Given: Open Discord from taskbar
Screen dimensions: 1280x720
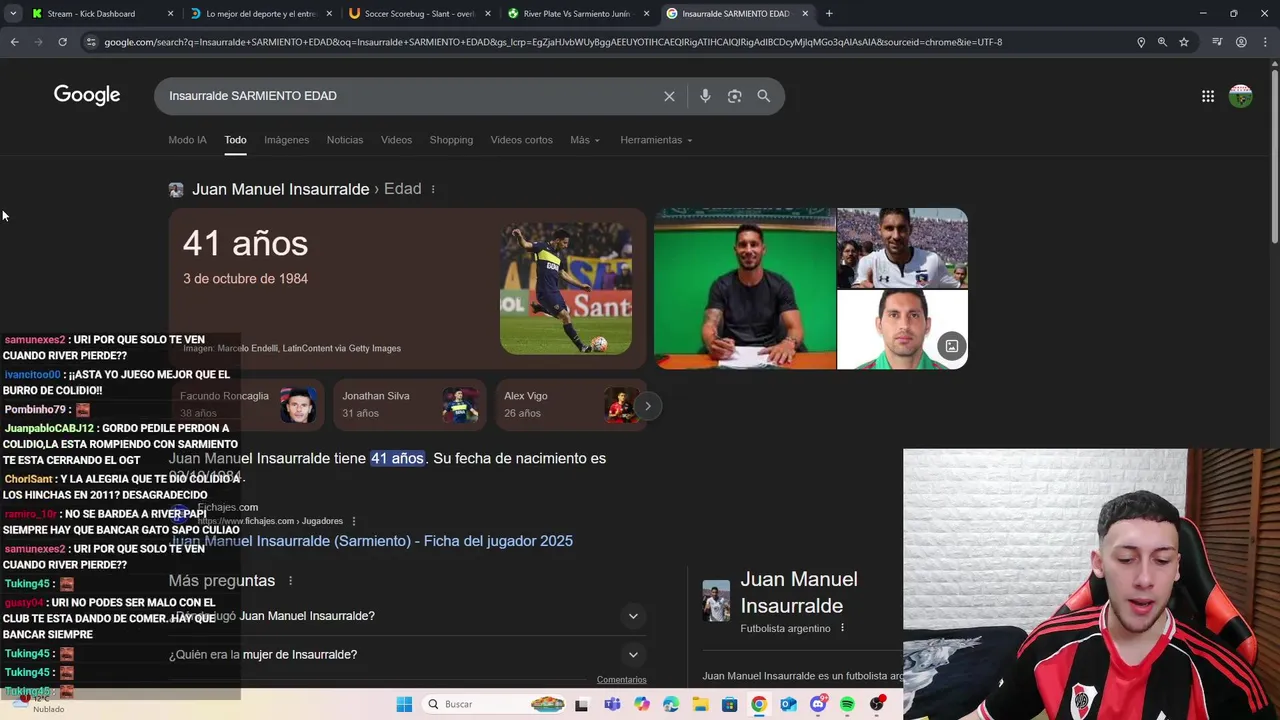Looking at the screenshot, I should click(x=818, y=704).
